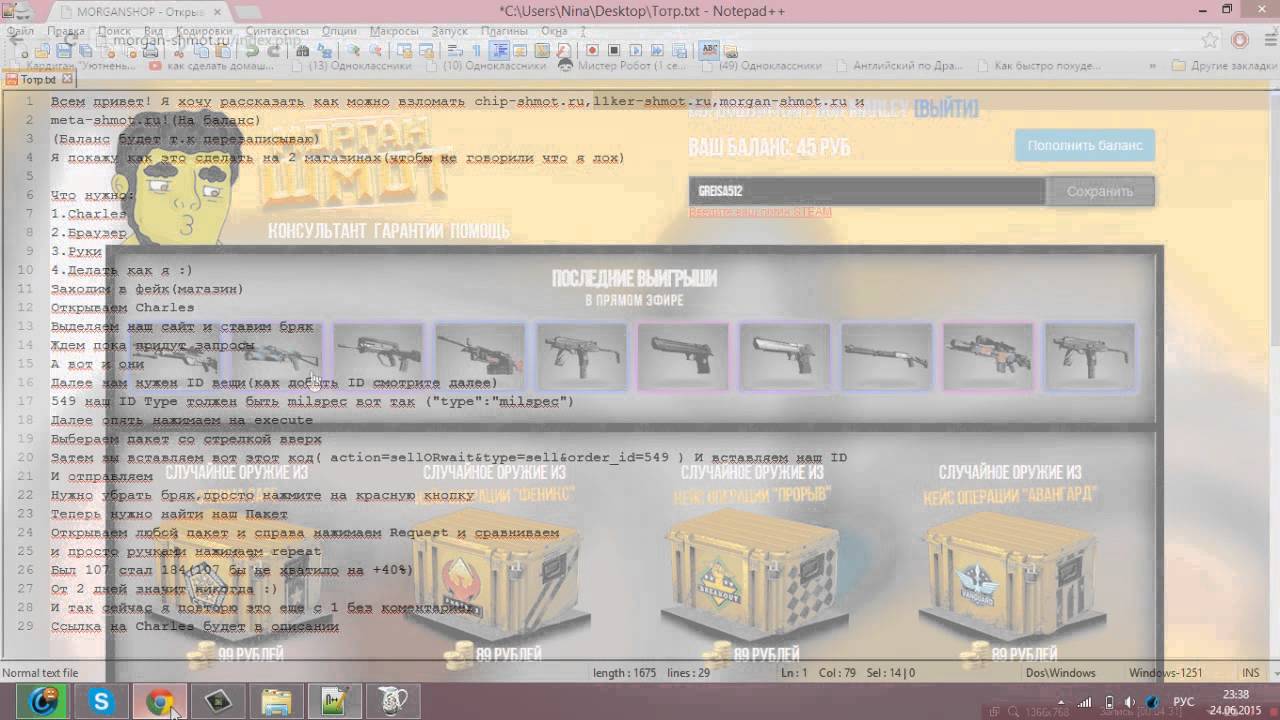
Task: Open the Поиск menu
Action: (114, 31)
